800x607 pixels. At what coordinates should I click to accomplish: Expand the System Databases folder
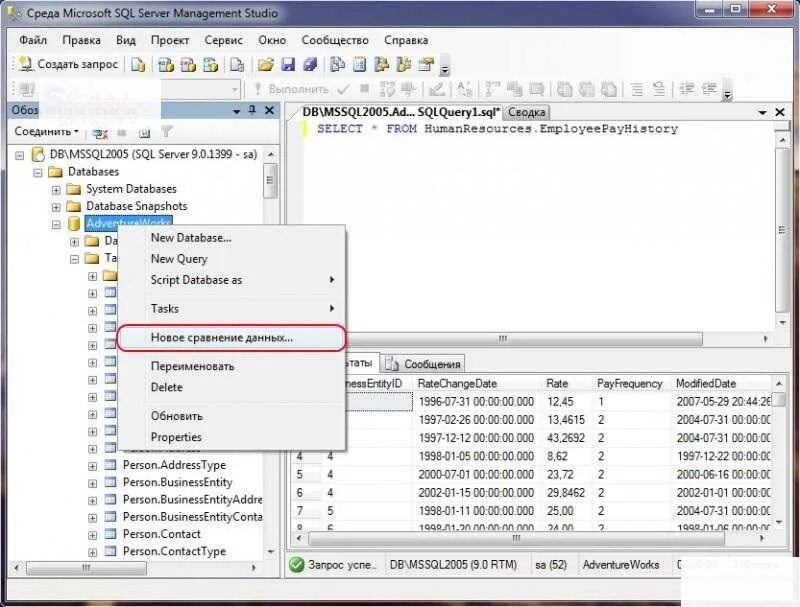click(56, 190)
